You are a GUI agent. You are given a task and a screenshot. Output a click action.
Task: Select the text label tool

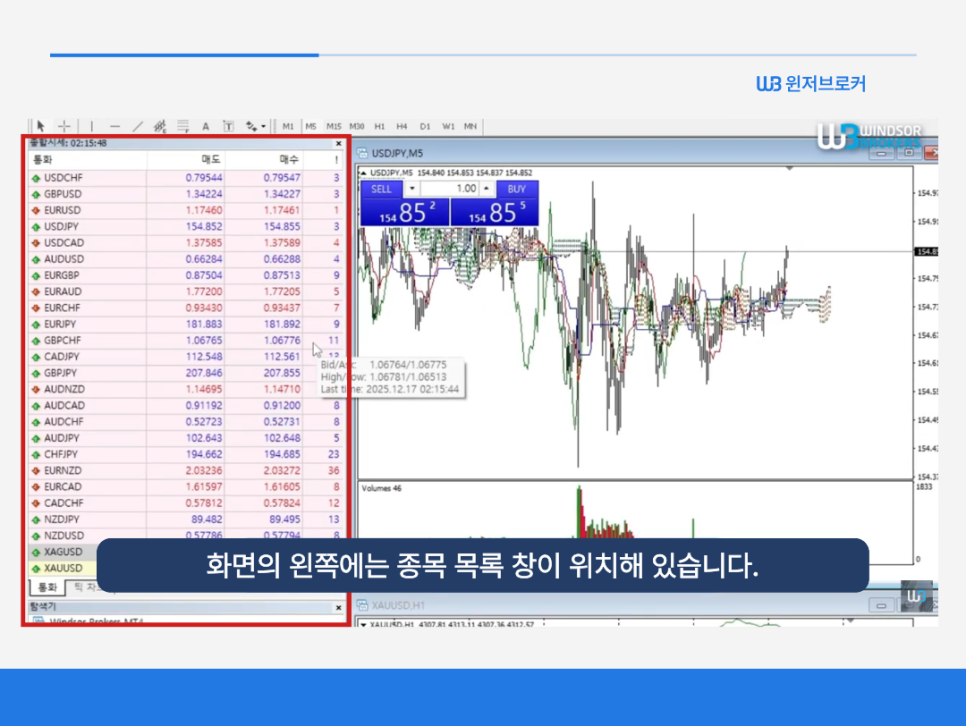coord(228,126)
